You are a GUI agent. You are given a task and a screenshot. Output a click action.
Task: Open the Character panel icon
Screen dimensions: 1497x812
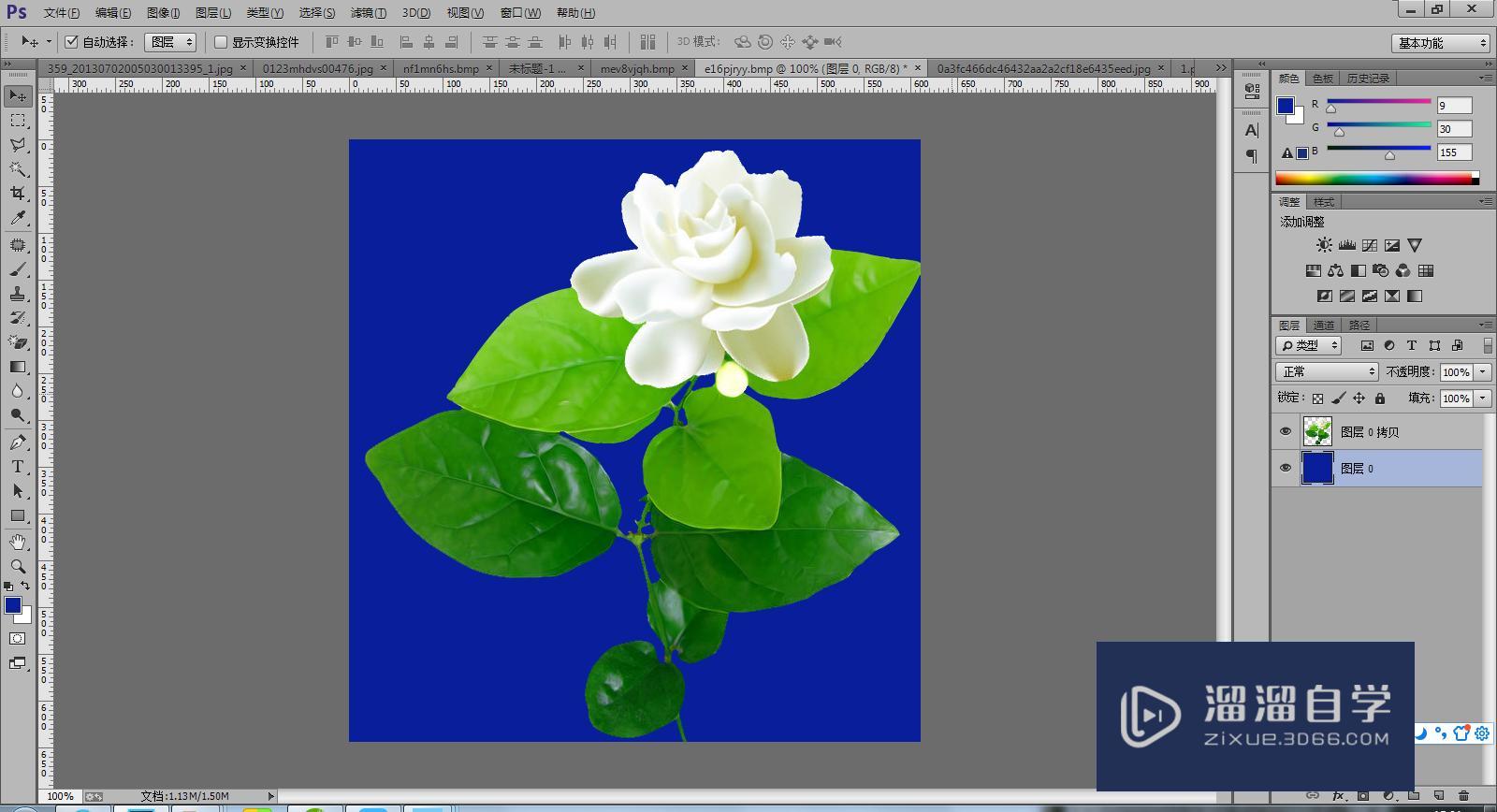point(1252,130)
